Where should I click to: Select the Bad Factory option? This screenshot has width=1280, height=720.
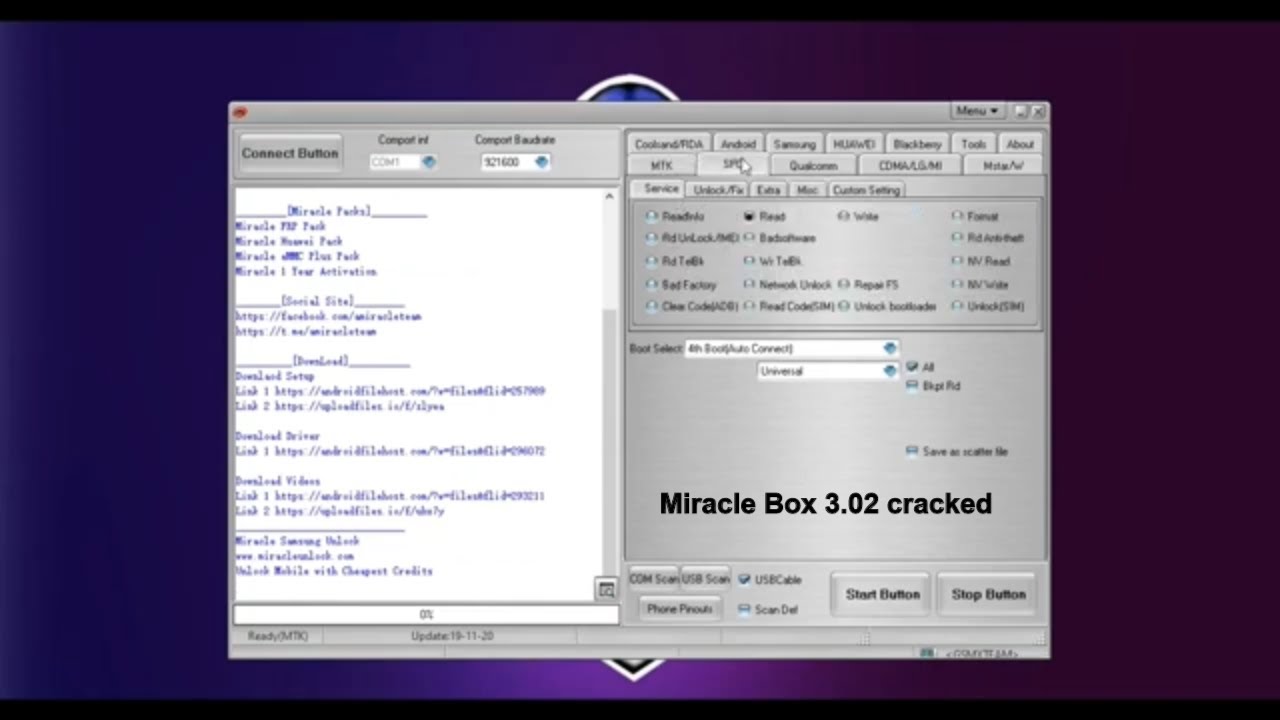point(681,285)
